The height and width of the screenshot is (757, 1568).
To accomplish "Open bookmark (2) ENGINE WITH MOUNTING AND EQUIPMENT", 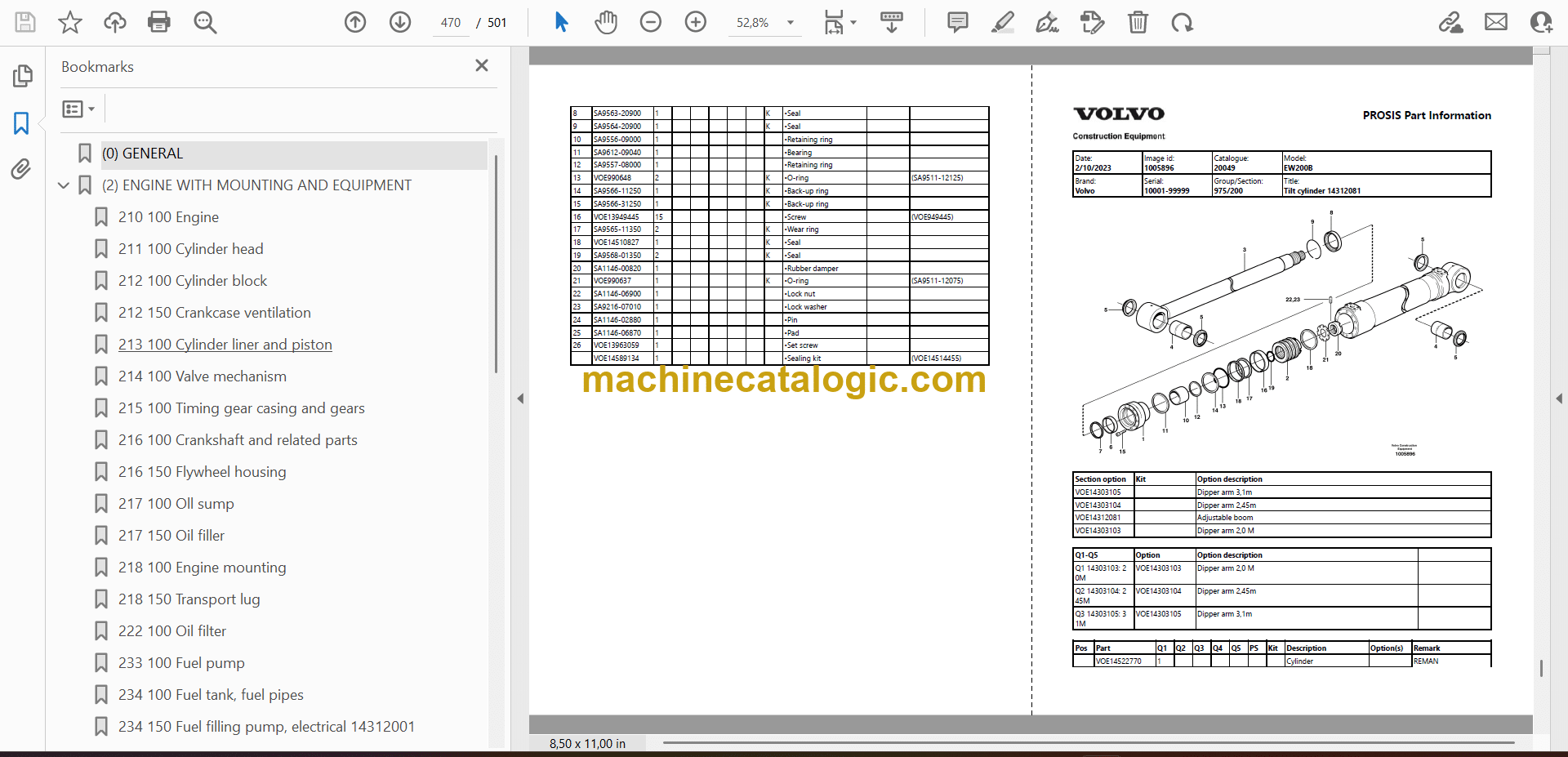I will click(256, 185).
